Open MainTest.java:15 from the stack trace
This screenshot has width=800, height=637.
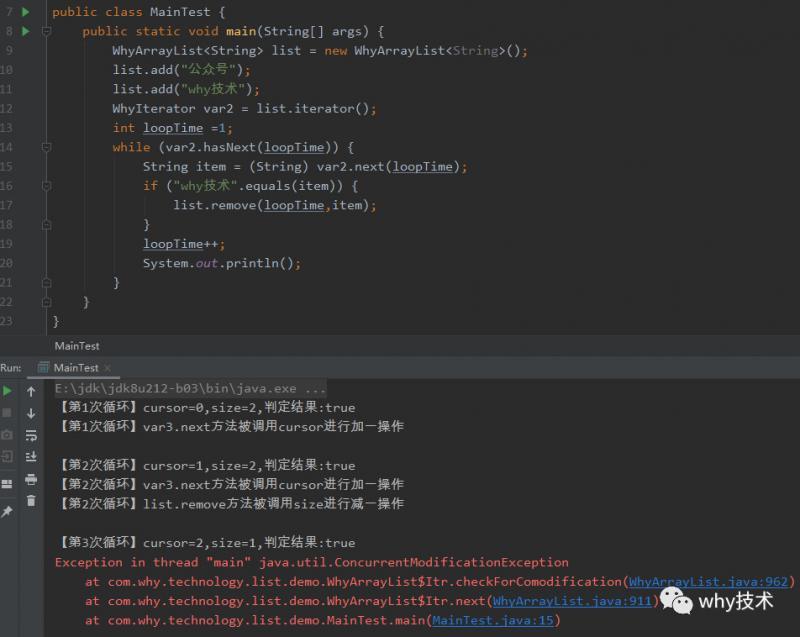[x=493, y=620]
